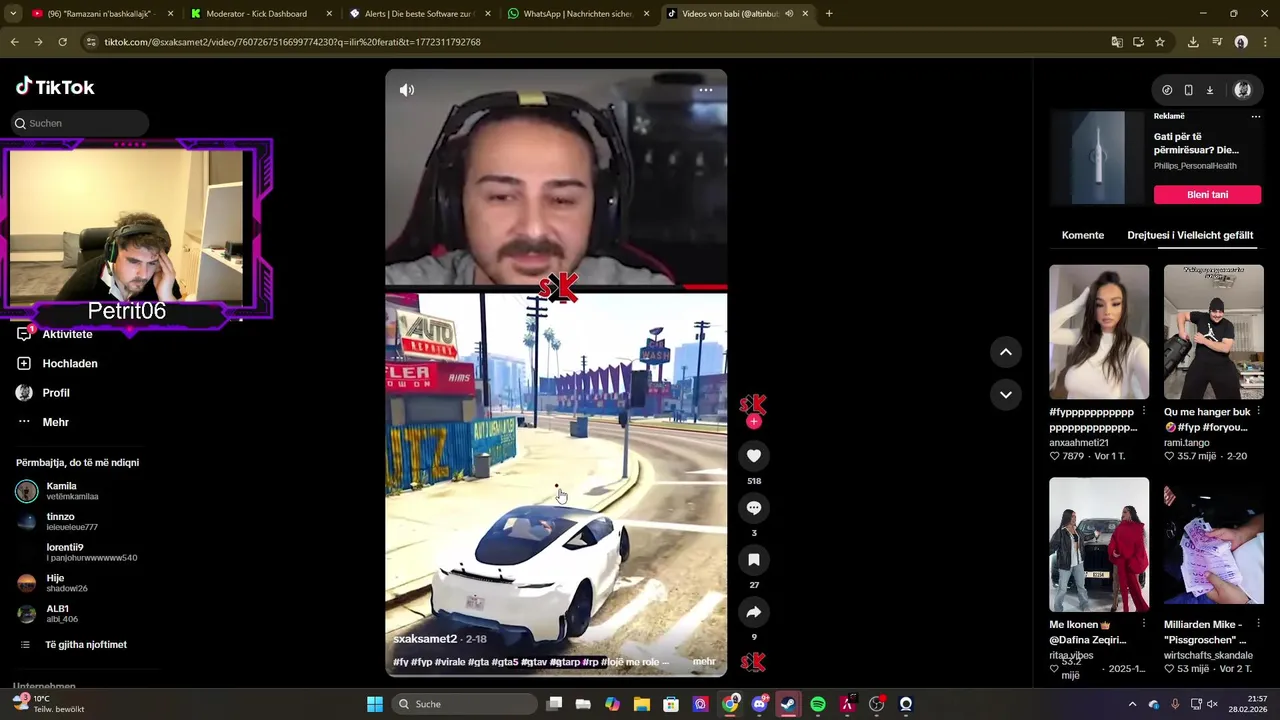This screenshot has height=720, width=1280.
Task: Open Chrome media controls icon
Action: (1217, 42)
